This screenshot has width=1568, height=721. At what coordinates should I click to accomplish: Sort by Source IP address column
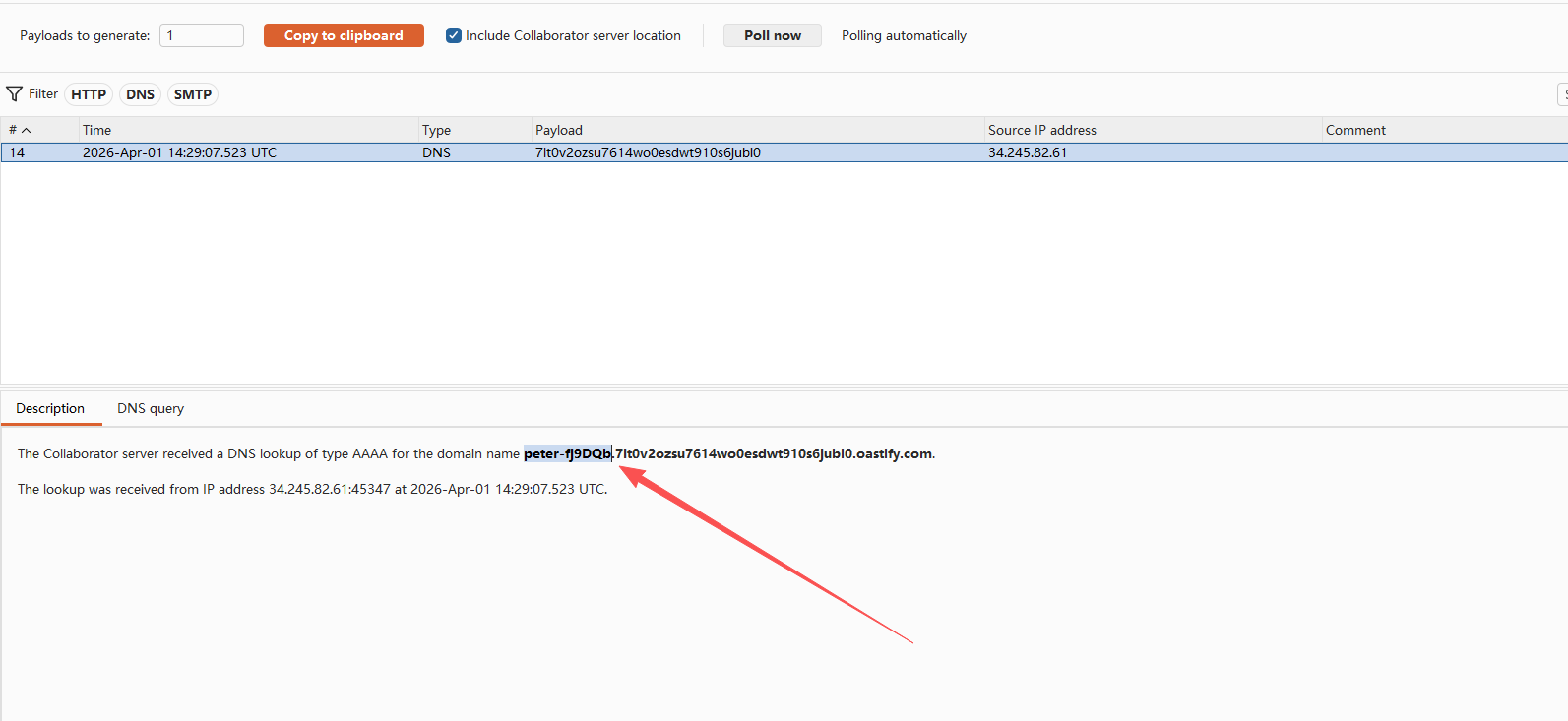(x=1041, y=130)
